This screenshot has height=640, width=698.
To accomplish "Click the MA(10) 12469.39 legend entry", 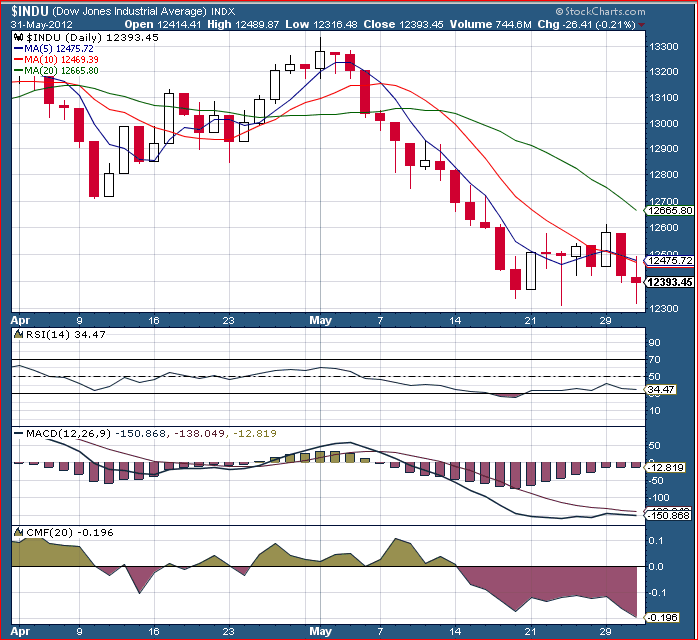I will click(61, 59).
